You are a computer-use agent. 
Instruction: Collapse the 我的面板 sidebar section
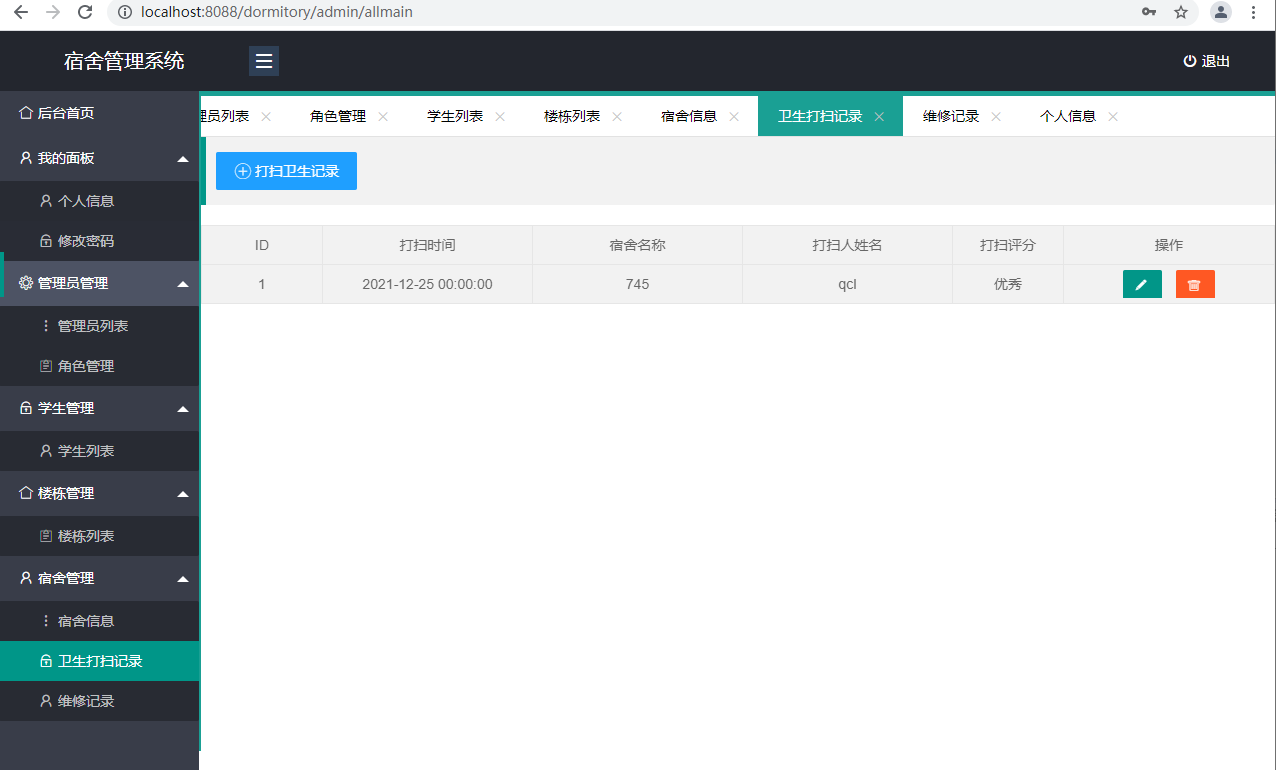[x=182, y=159]
